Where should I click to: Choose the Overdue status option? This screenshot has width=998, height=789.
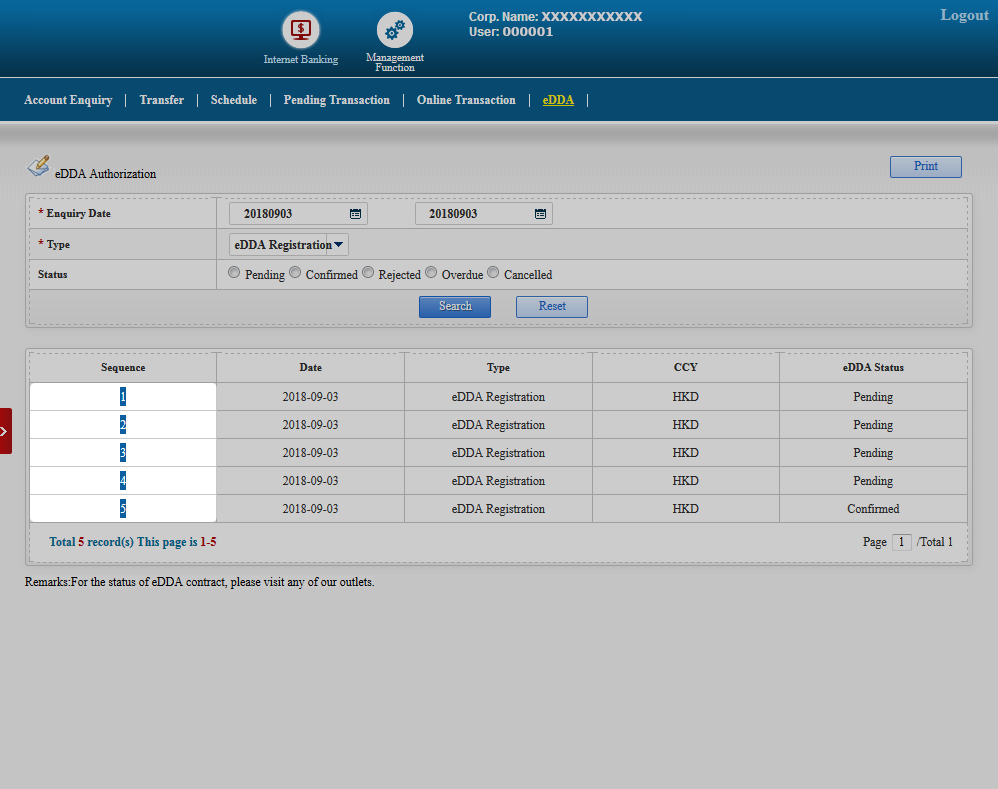pos(431,273)
